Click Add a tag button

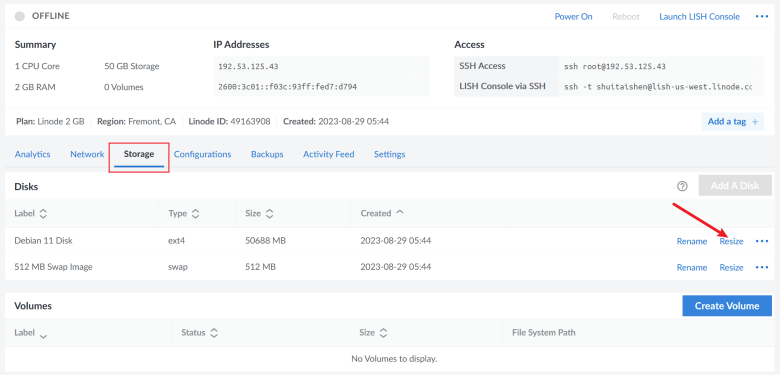pyautogui.click(x=733, y=121)
